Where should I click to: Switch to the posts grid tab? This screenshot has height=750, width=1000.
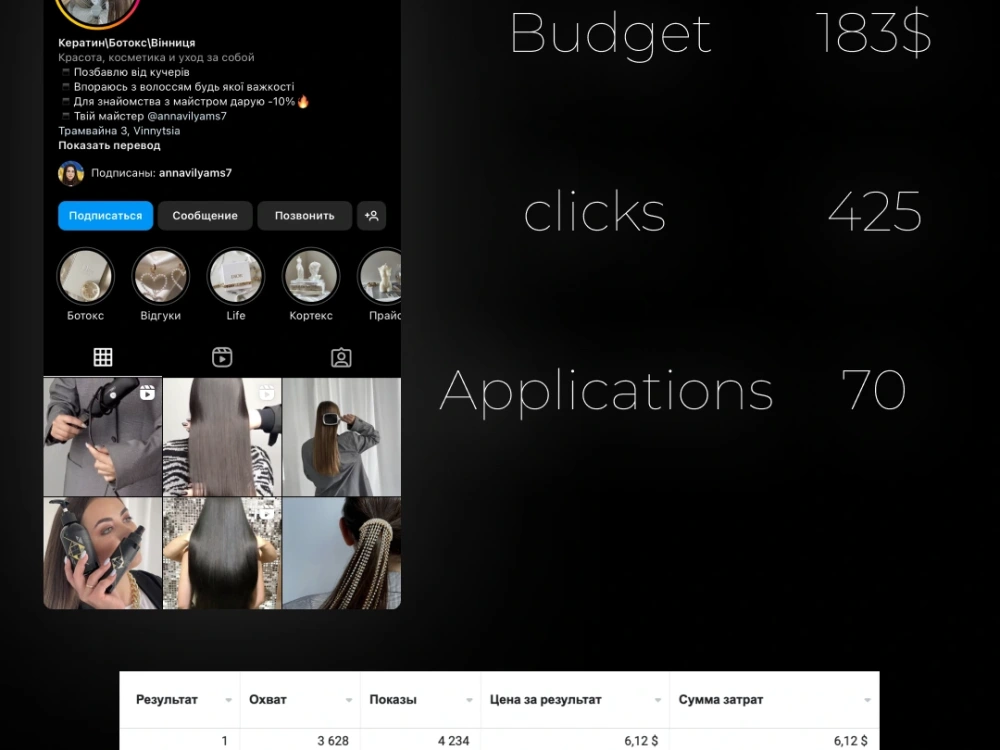pos(103,357)
